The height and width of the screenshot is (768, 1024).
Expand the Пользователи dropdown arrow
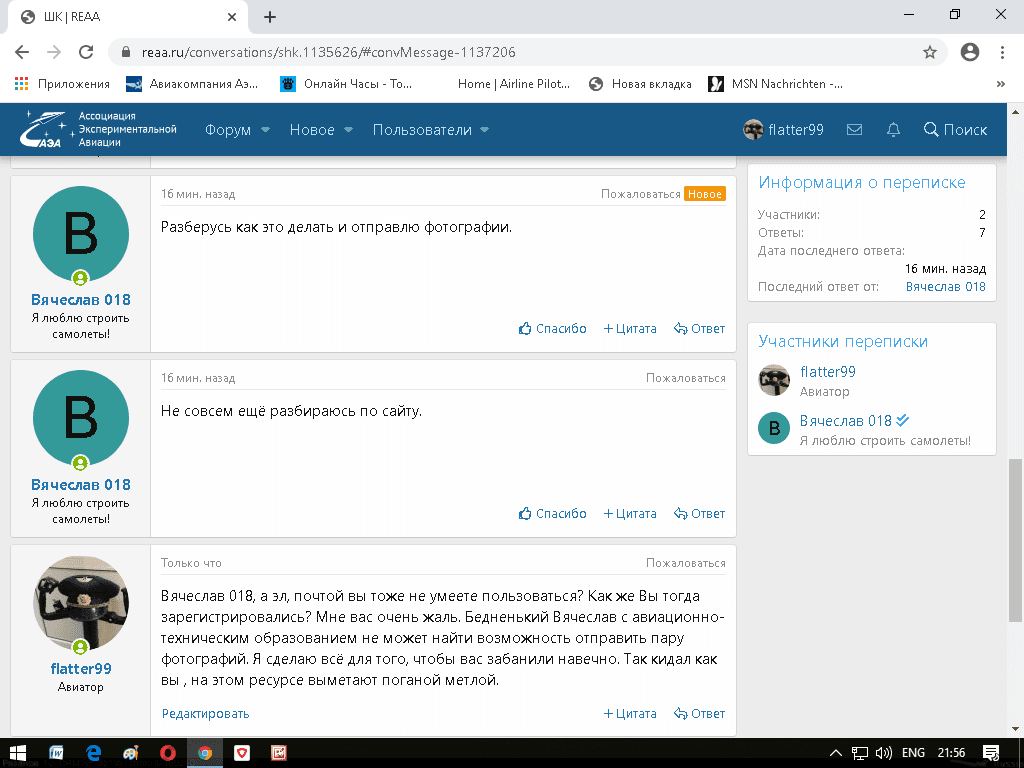pyautogui.click(x=484, y=130)
